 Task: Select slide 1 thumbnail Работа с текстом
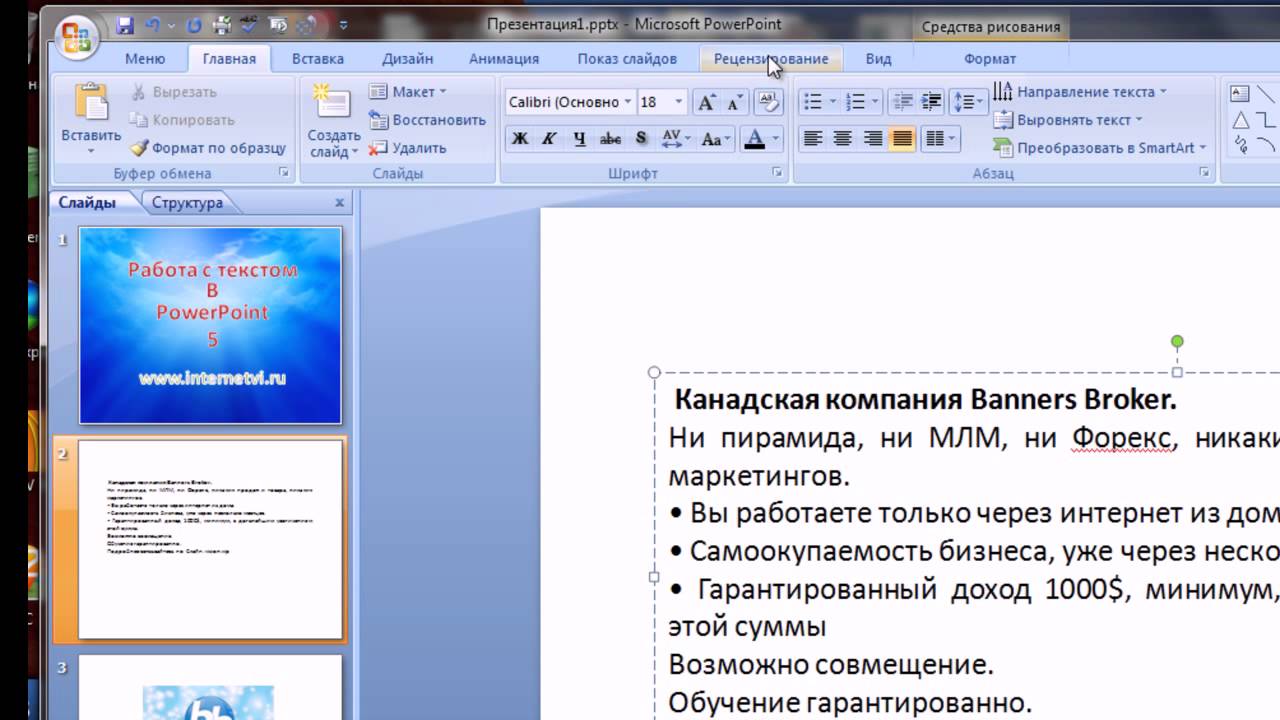(x=210, y=326)
